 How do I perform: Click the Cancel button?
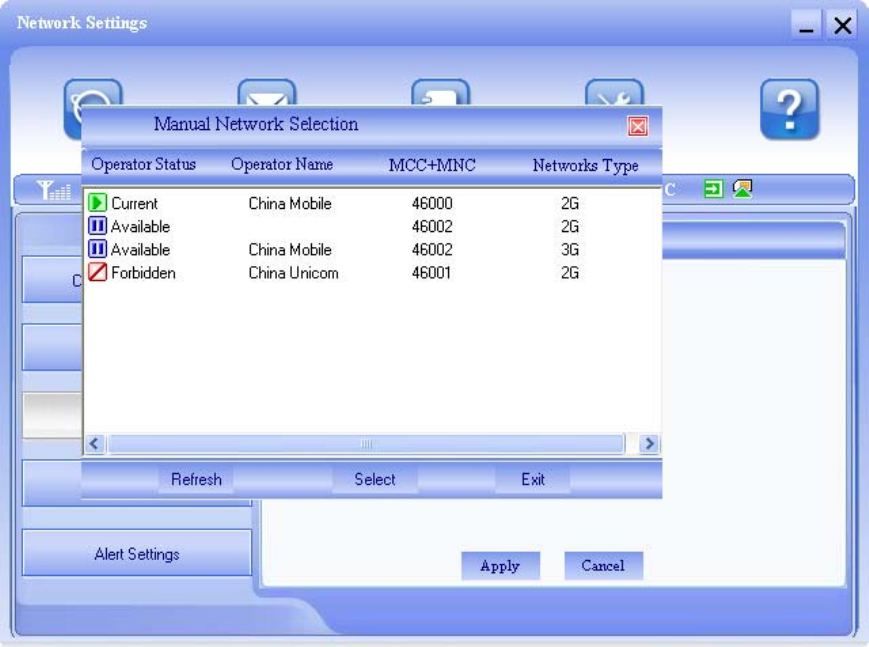[x=603, y=566]
